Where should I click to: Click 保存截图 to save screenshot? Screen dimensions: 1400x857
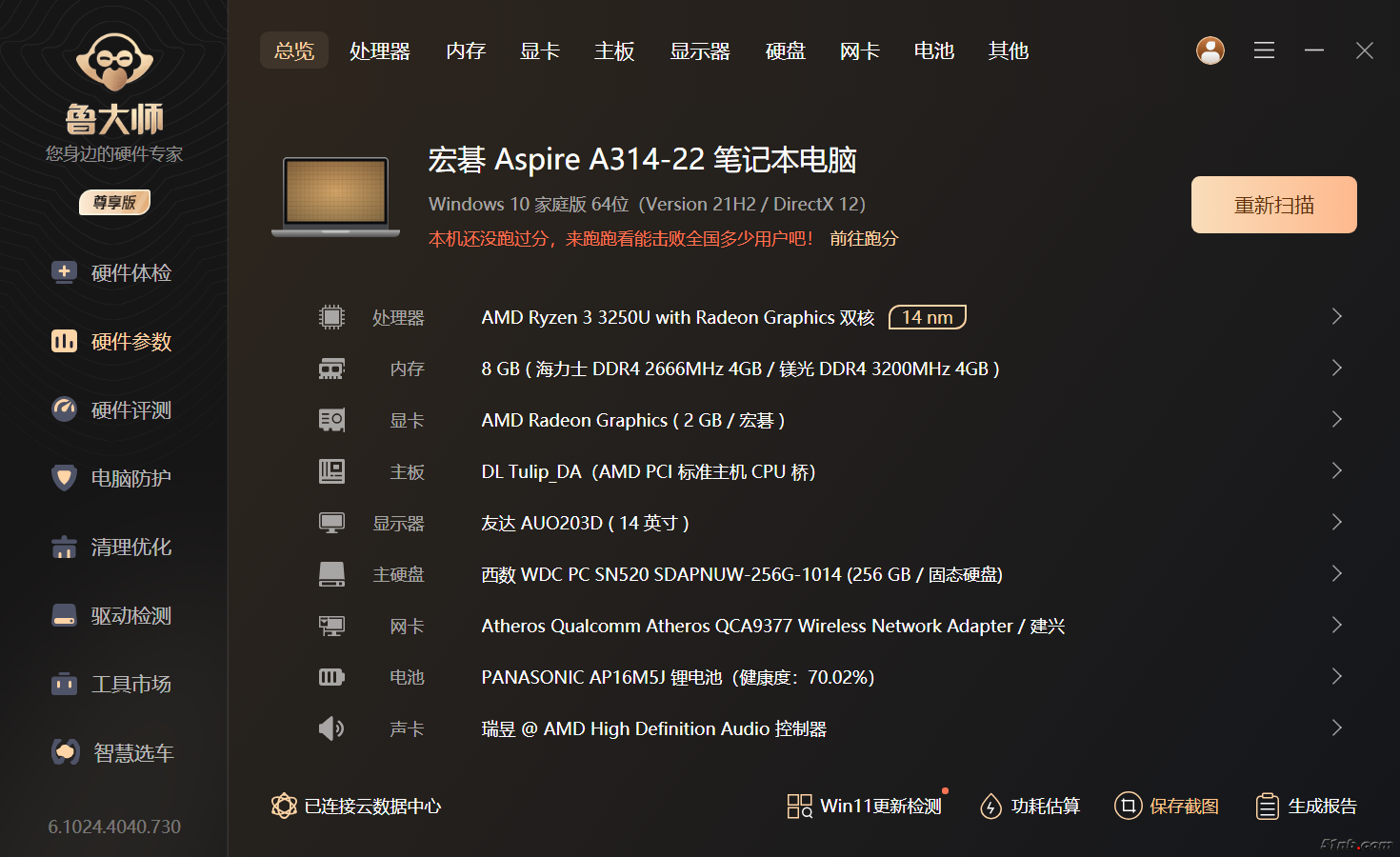pyautogui.click(x=1167, y=807)
